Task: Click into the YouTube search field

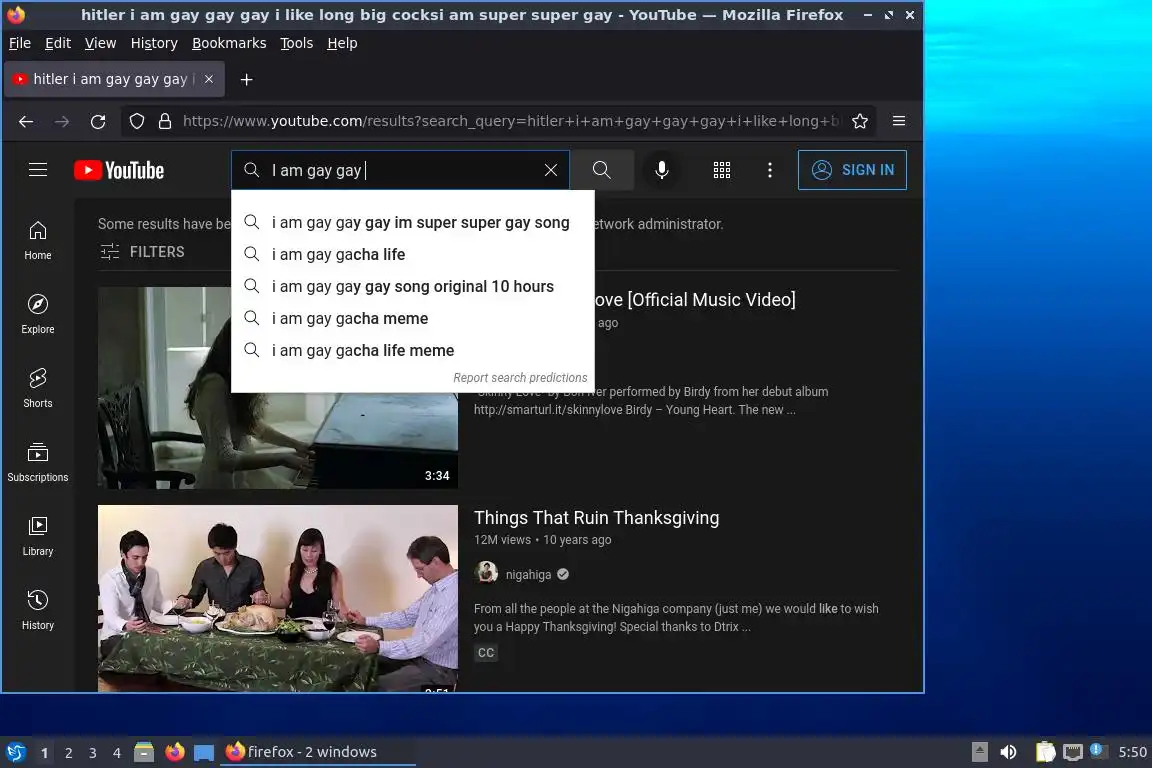Action: 400,170
